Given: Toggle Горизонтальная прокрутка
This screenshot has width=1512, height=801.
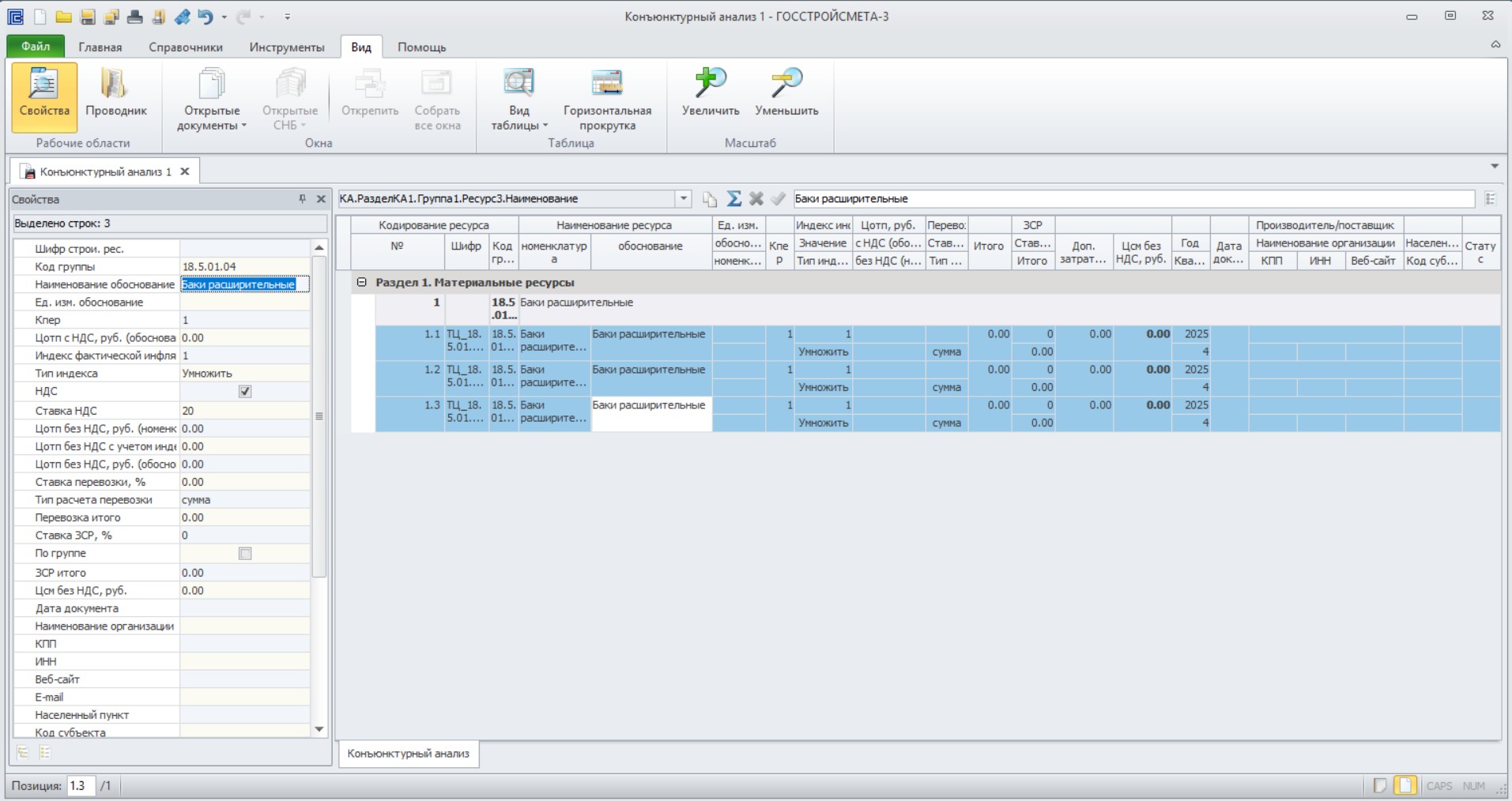Looking at the screenshot, I should pyautogui.click(x=607, y=100).
